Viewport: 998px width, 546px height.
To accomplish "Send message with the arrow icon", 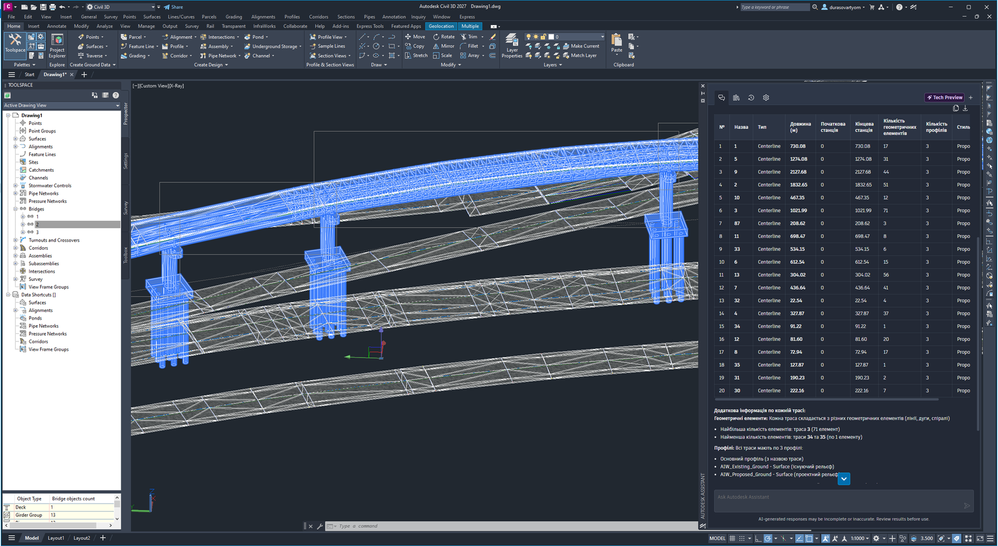I will tap(966, 506).
